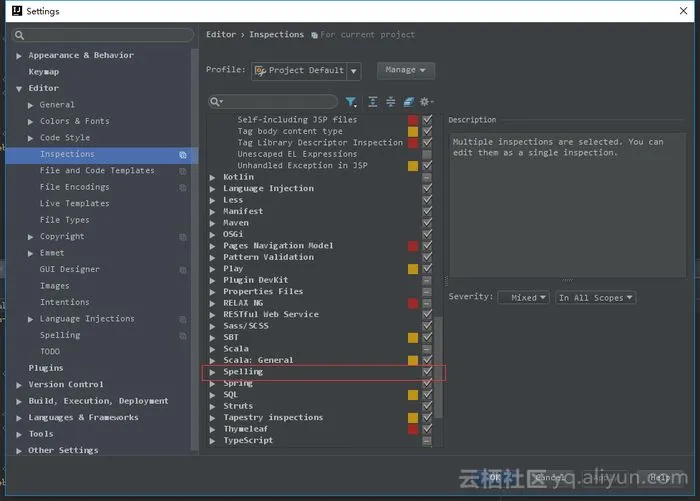This screenshot has width=700, height=501.
Task: Expand Language Injection inspection group
Action: [x=212, y=189]
